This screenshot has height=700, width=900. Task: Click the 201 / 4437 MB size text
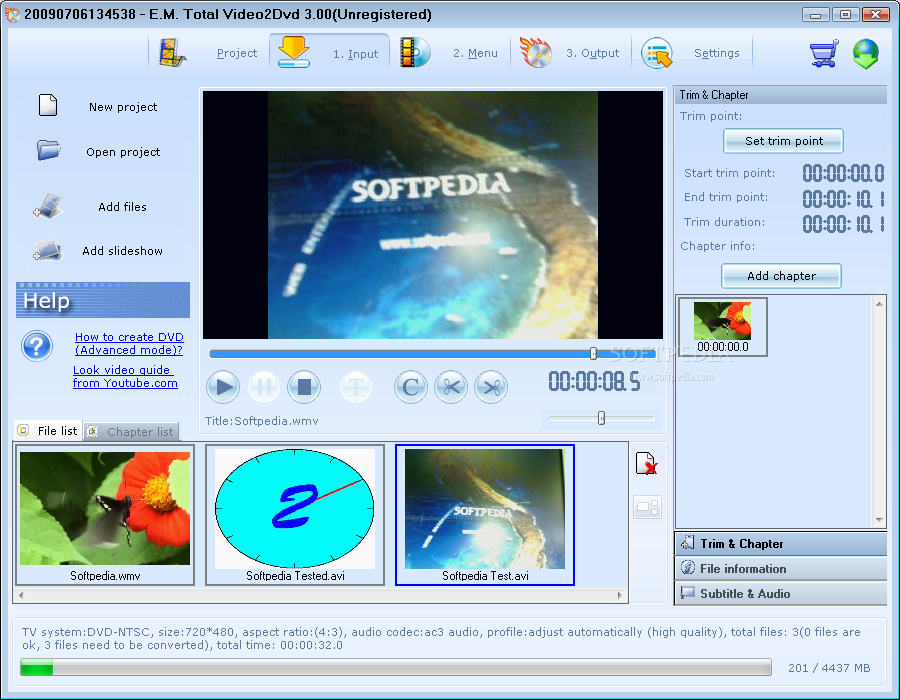pos(829,668)
